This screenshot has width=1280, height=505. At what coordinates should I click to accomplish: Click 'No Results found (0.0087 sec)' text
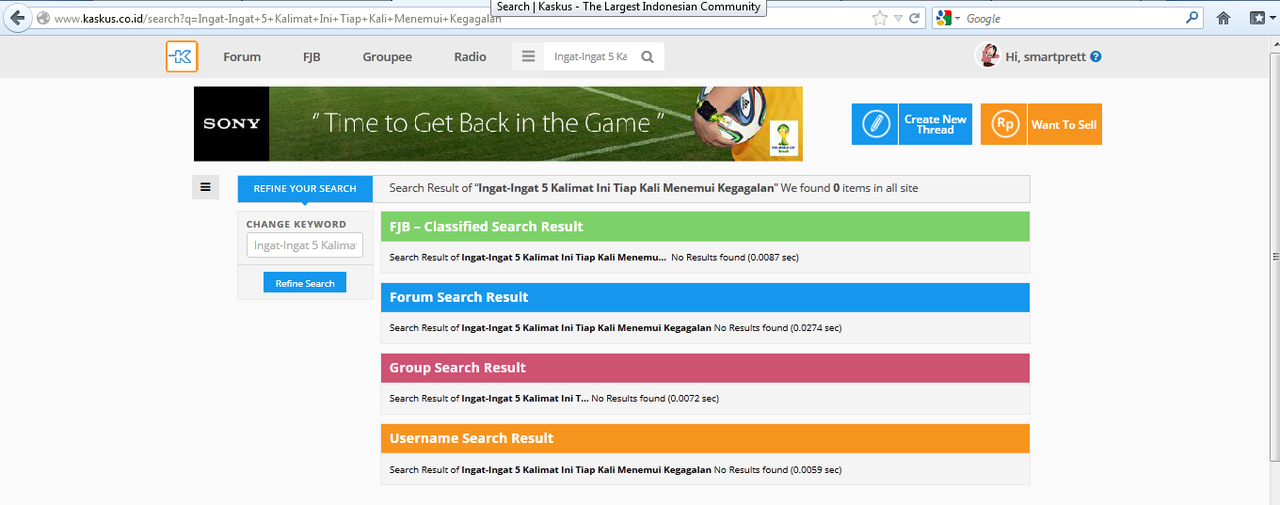coord(735,257)
